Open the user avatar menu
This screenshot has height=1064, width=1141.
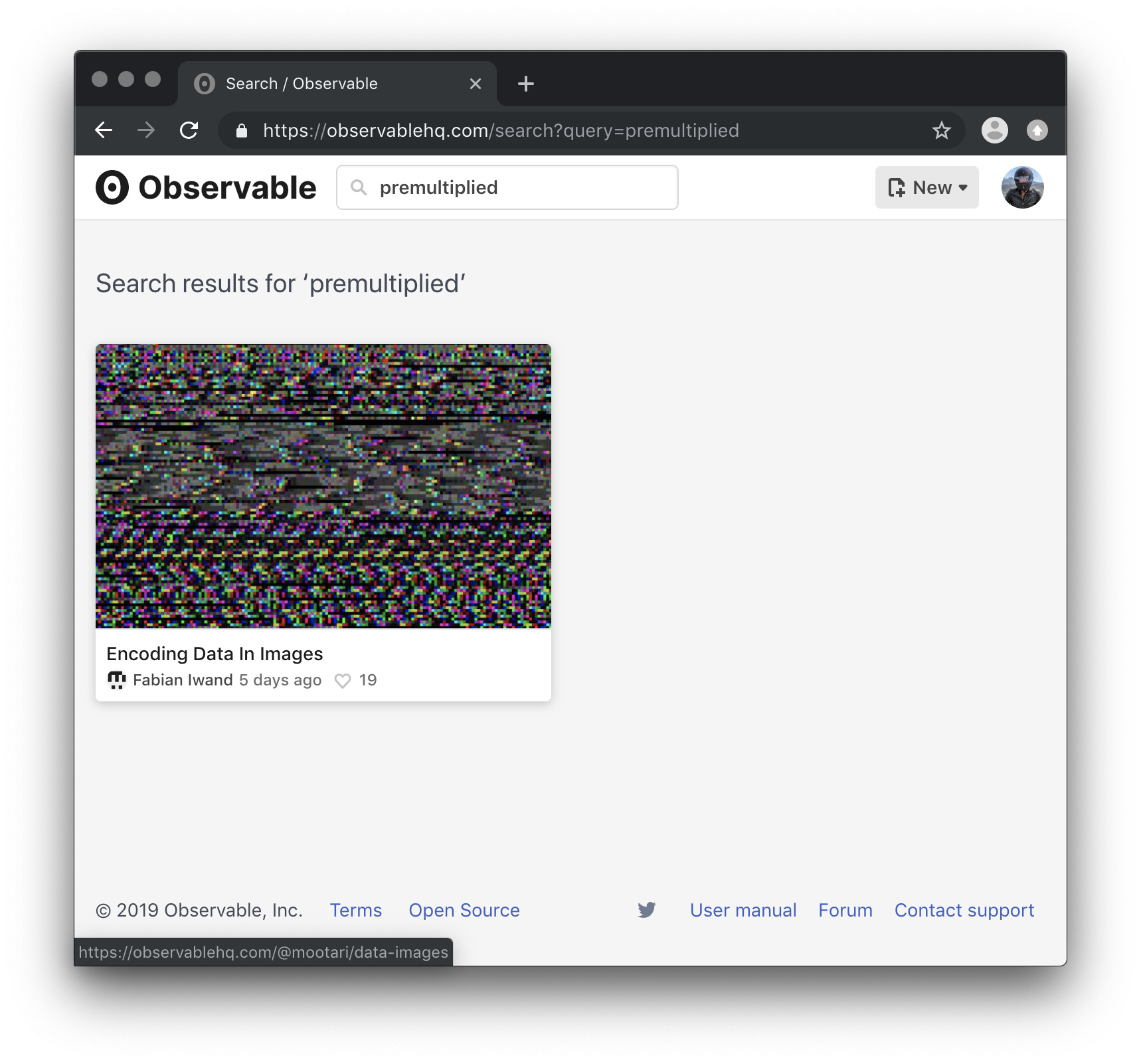(x=1023, y=187)
